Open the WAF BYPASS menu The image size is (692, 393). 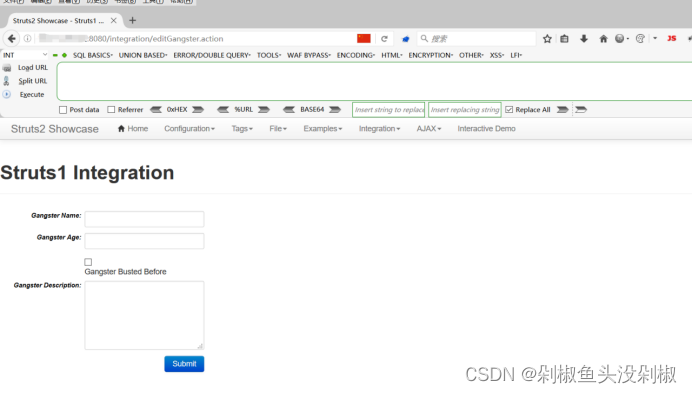[308, 55]
